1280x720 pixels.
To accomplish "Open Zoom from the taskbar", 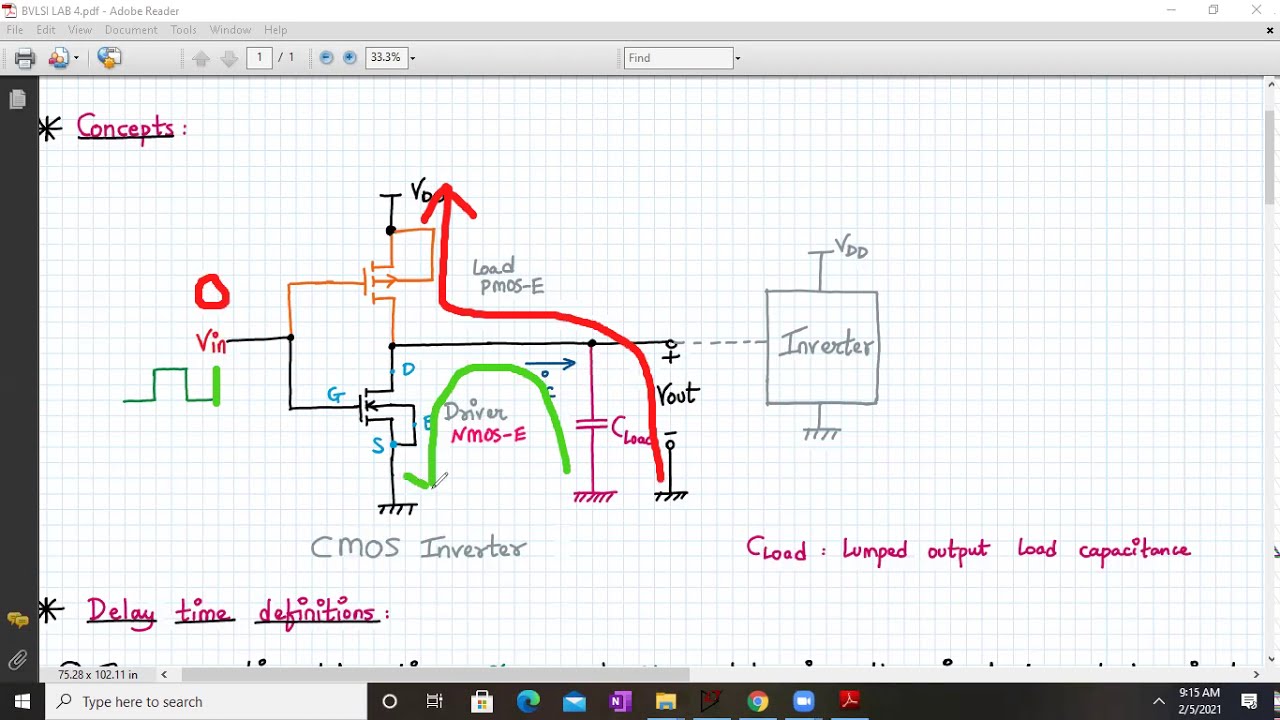I will [804, 701].
